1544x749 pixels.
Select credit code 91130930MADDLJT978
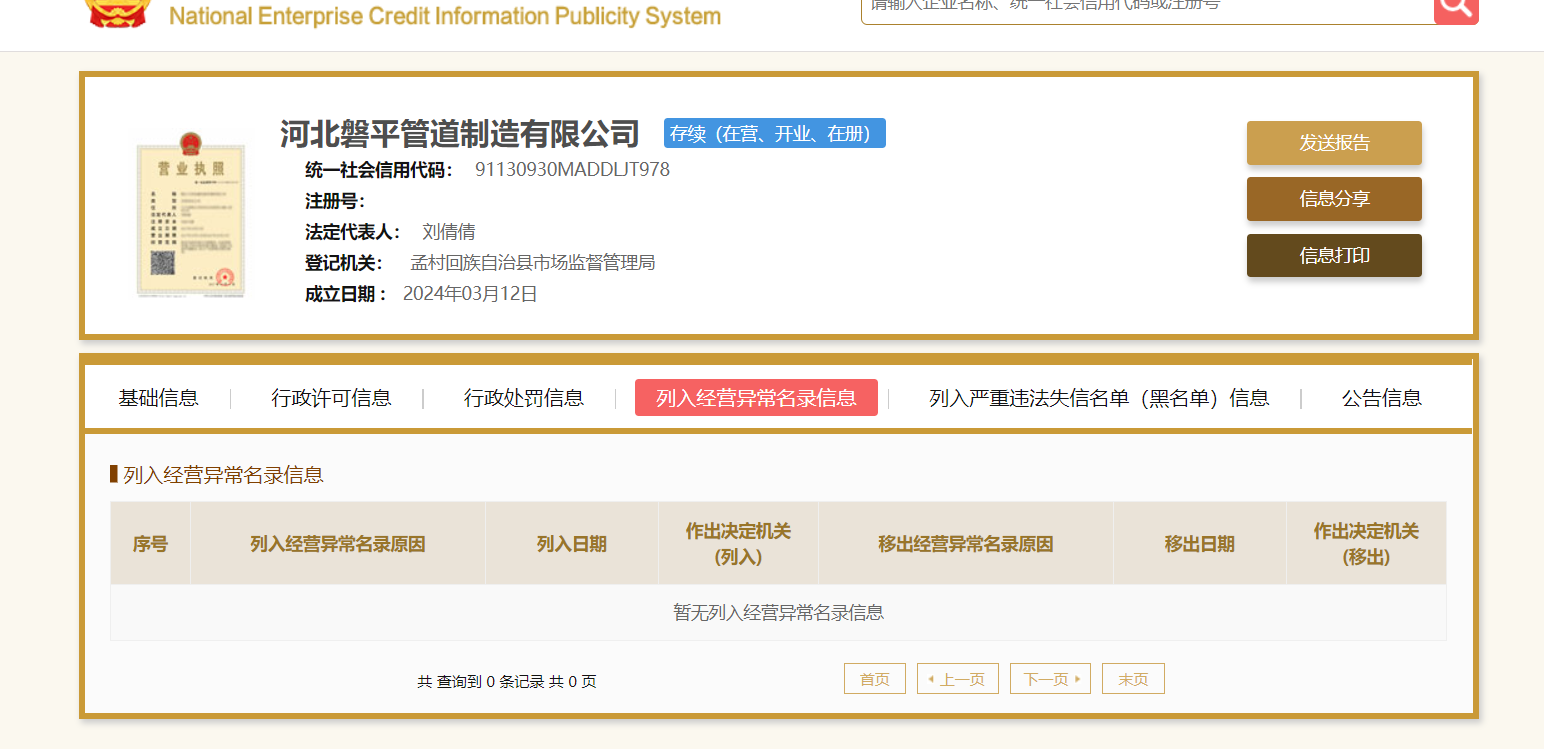(x=572, y=170)
